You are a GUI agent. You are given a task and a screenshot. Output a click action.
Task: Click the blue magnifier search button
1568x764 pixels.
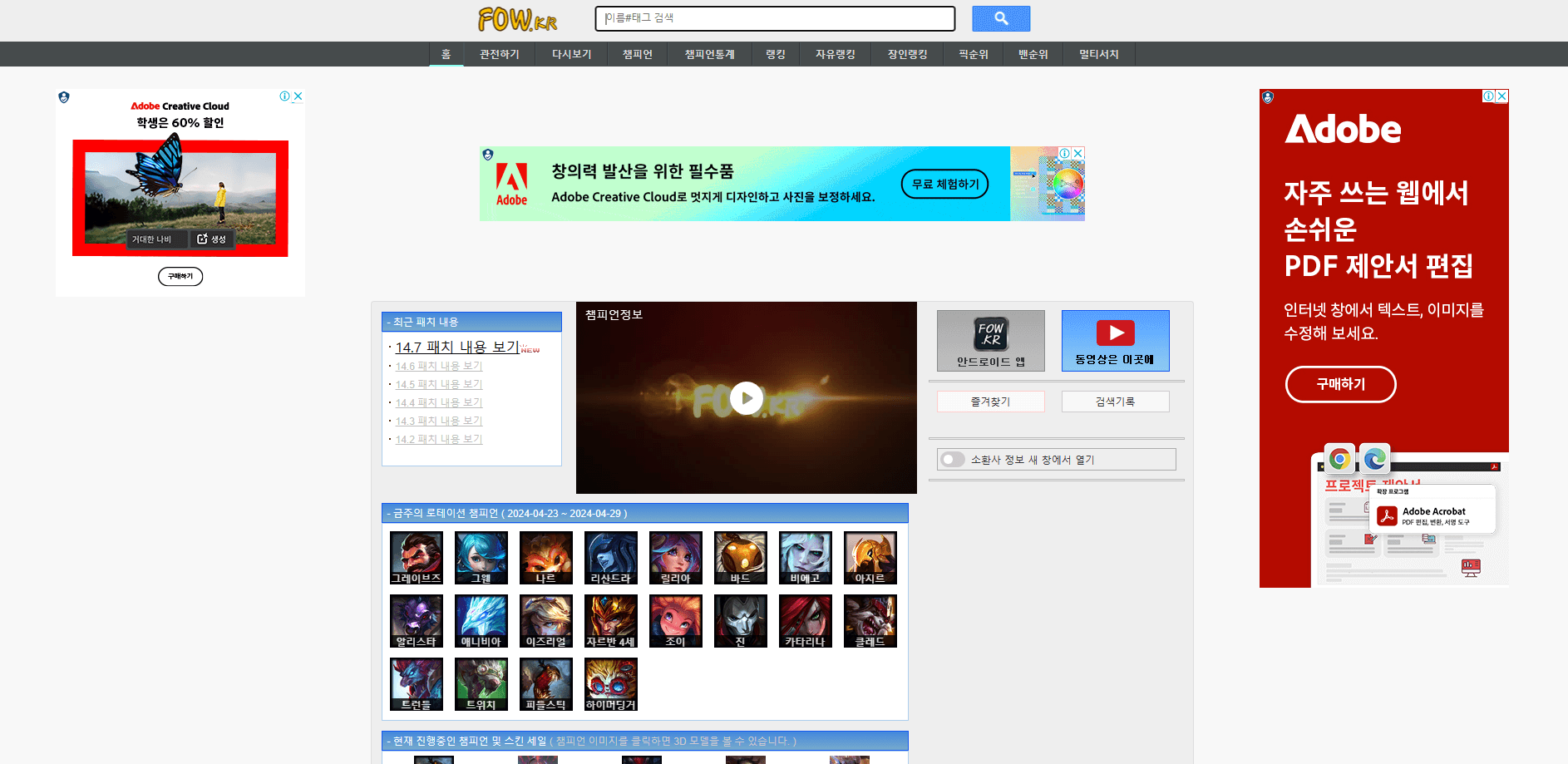[x=1001, y=18]
